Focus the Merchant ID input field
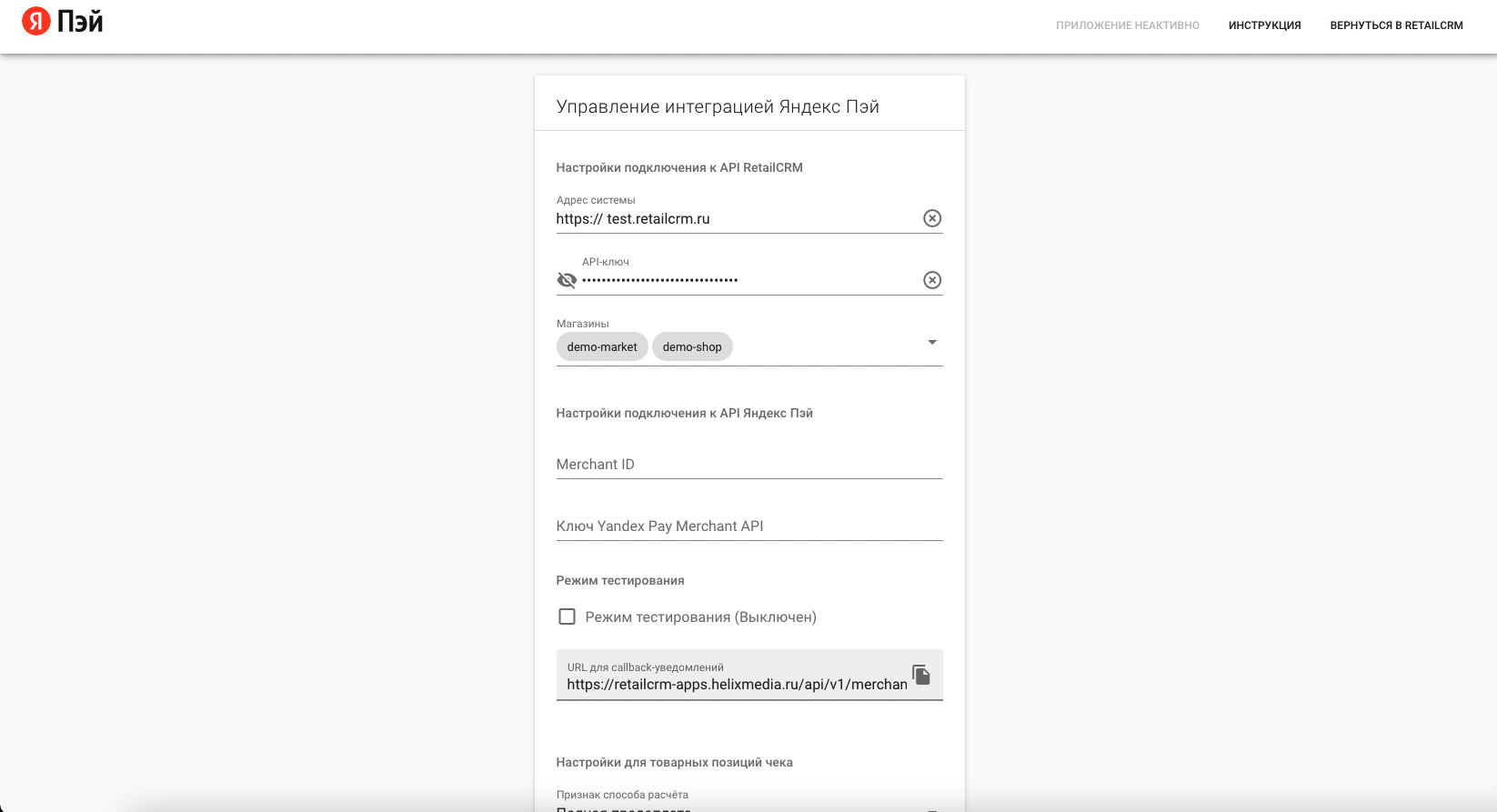This screenshot has height=812, width=1497. [749, 464]
